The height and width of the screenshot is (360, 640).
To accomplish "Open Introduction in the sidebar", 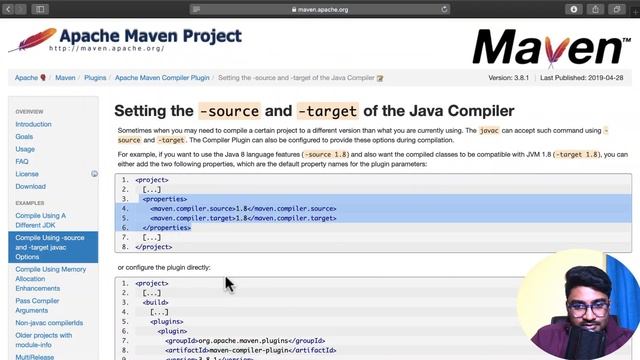I will pyautogui.click(x=33, y=124).
